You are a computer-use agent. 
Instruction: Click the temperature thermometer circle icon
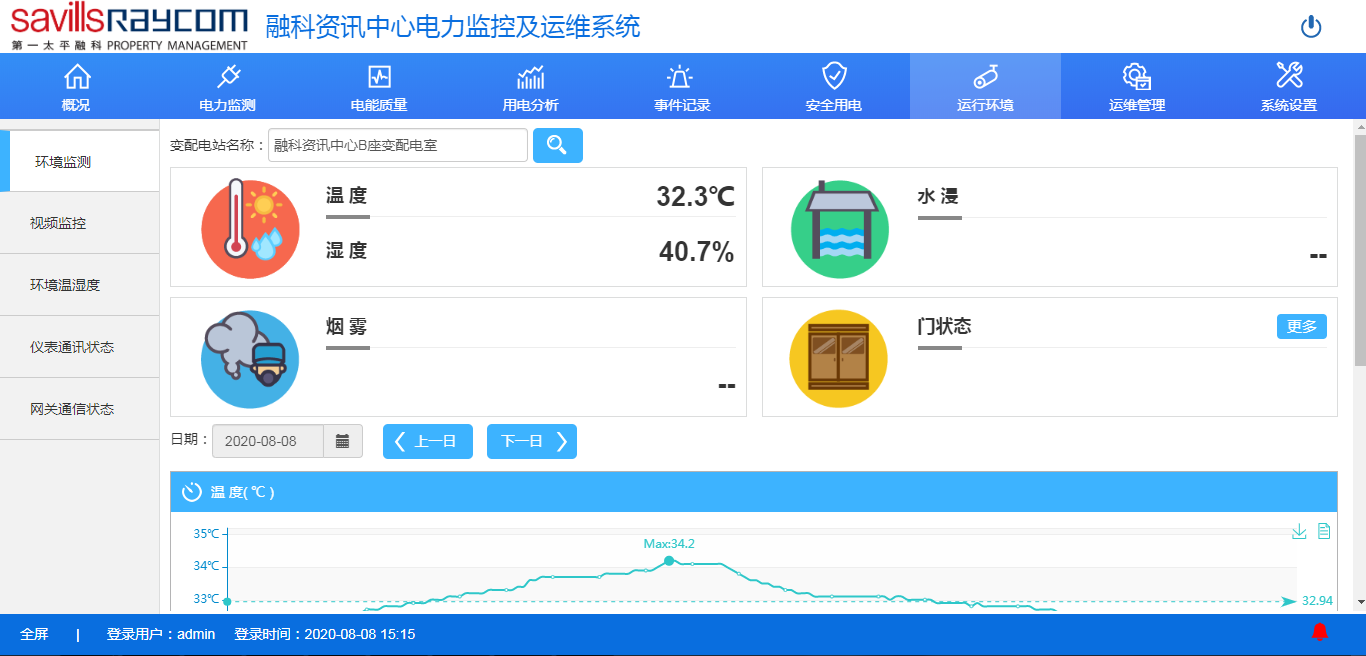[250, 228]
